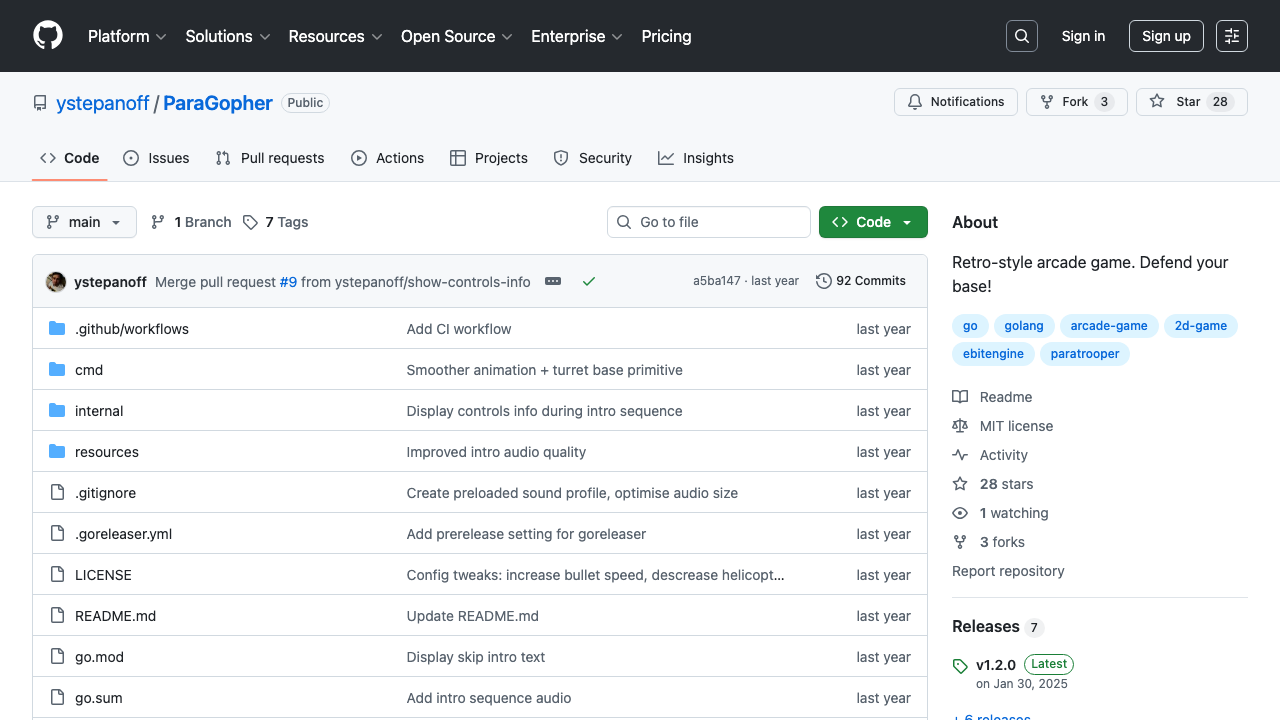Click the Go to file input field
This screenshot has width=1280, height=720.
708,222
